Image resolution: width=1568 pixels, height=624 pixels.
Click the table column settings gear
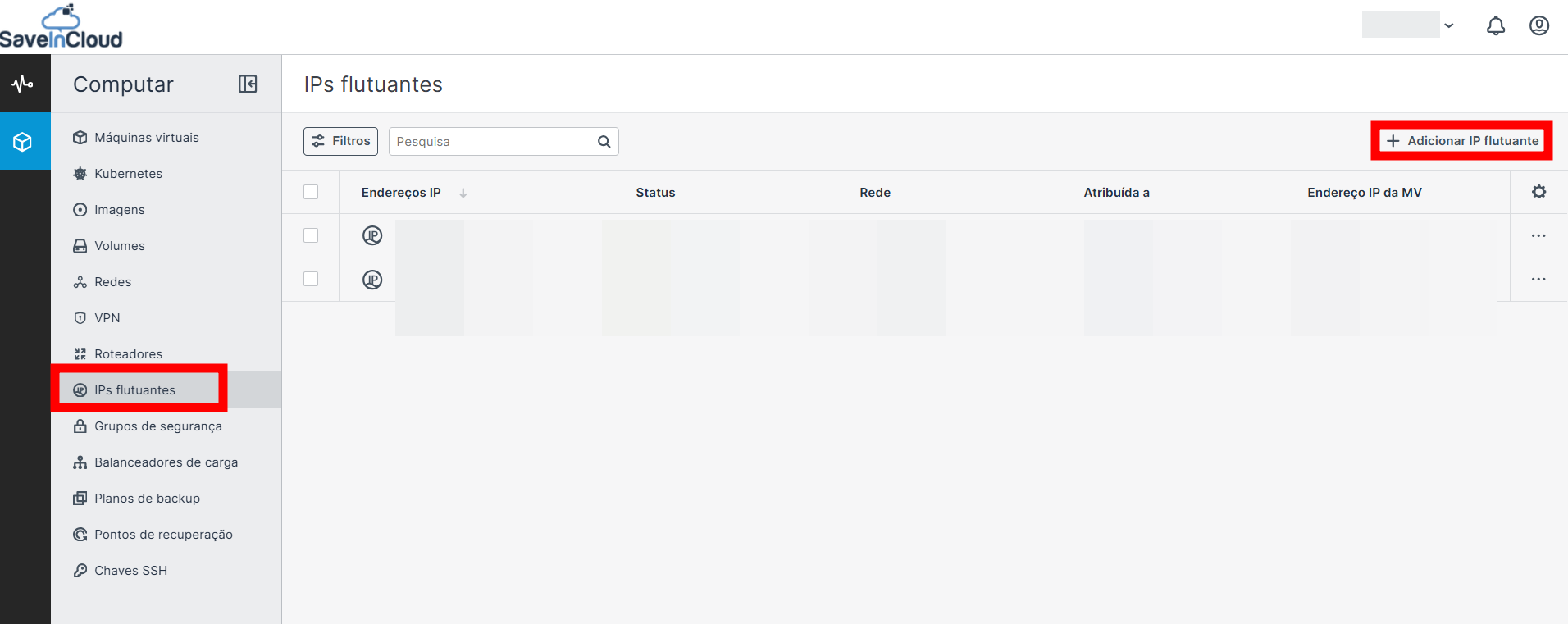point(1539,192)
